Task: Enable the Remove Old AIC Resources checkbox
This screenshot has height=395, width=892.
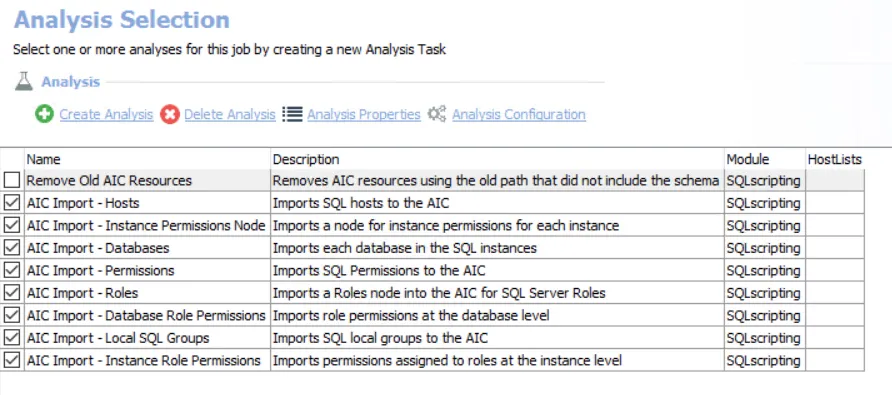Action: pos(12,181)
